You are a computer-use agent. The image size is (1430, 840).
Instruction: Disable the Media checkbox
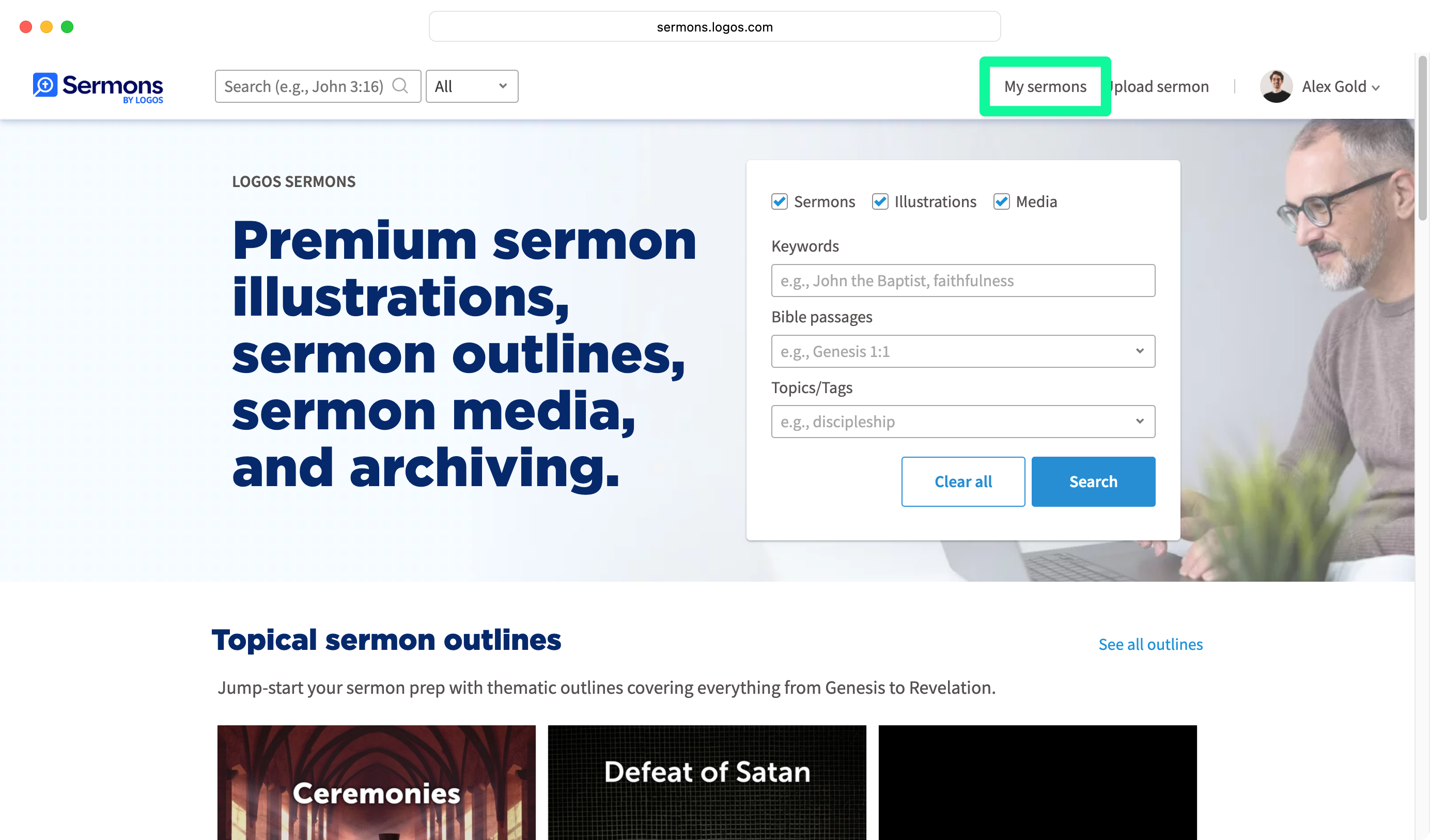click(1001, 201)
